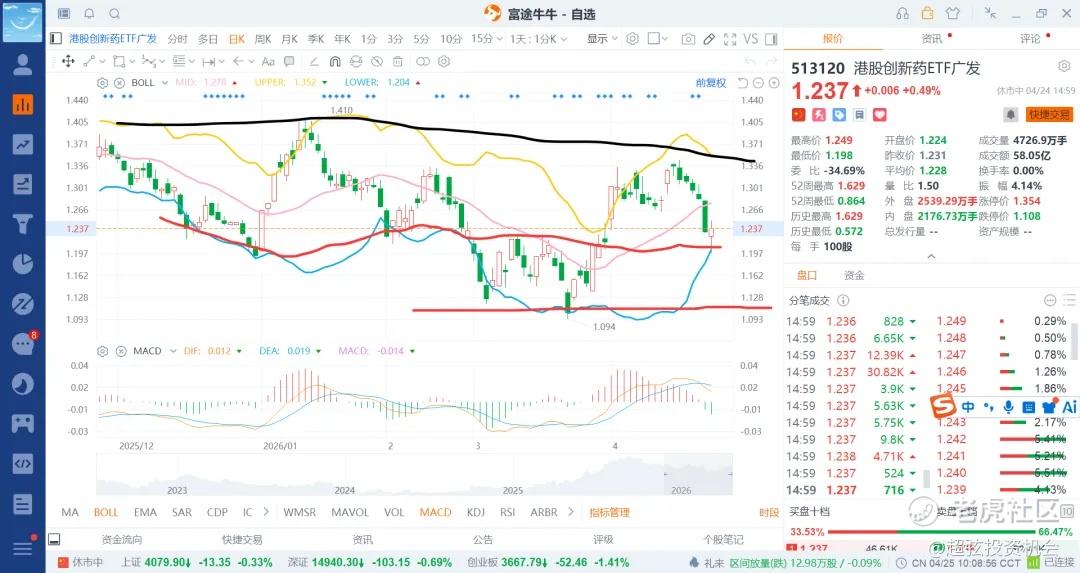Open the 公告 bottom panel
The height and width of the screenshot is (573, 1080).
point(483,539)
